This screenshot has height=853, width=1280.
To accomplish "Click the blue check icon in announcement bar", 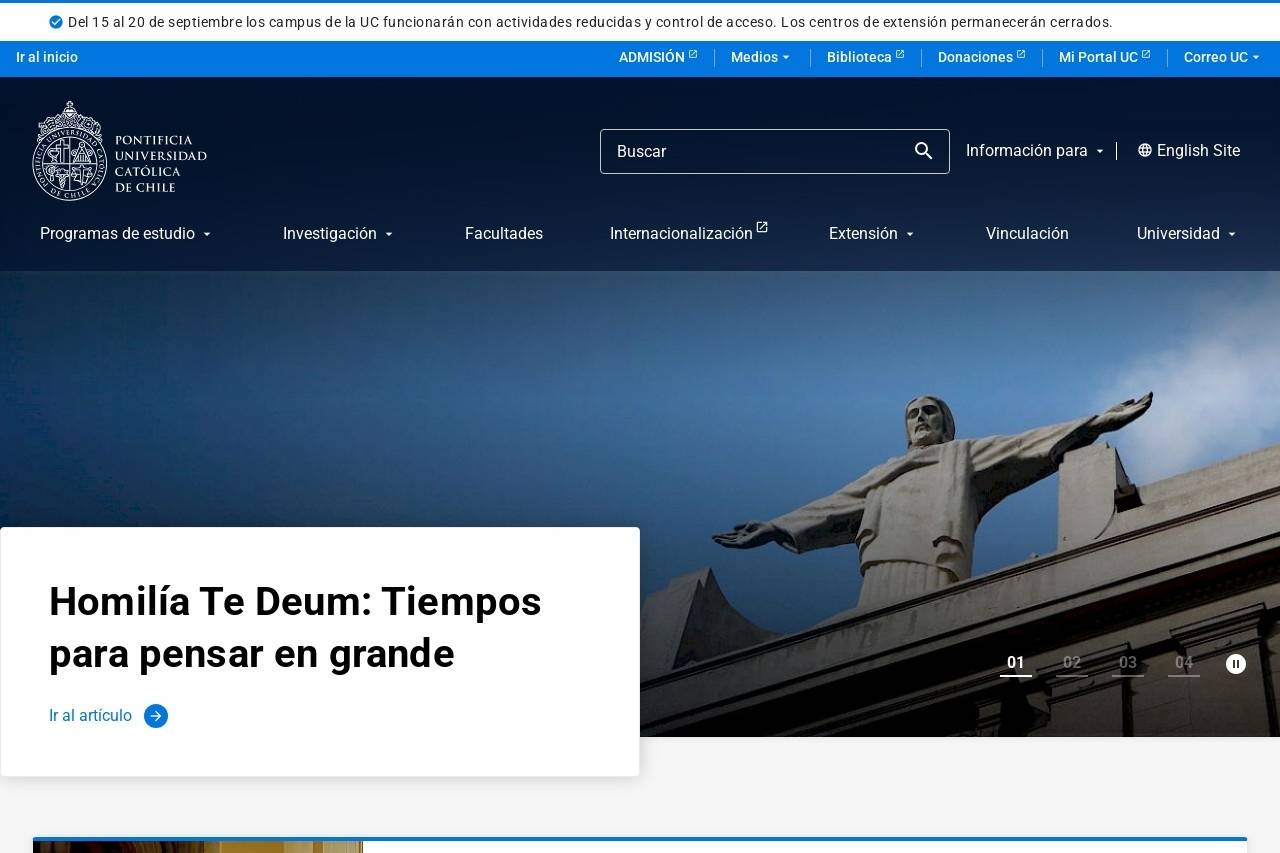I will pyautogui.click(x=56, y=22).
